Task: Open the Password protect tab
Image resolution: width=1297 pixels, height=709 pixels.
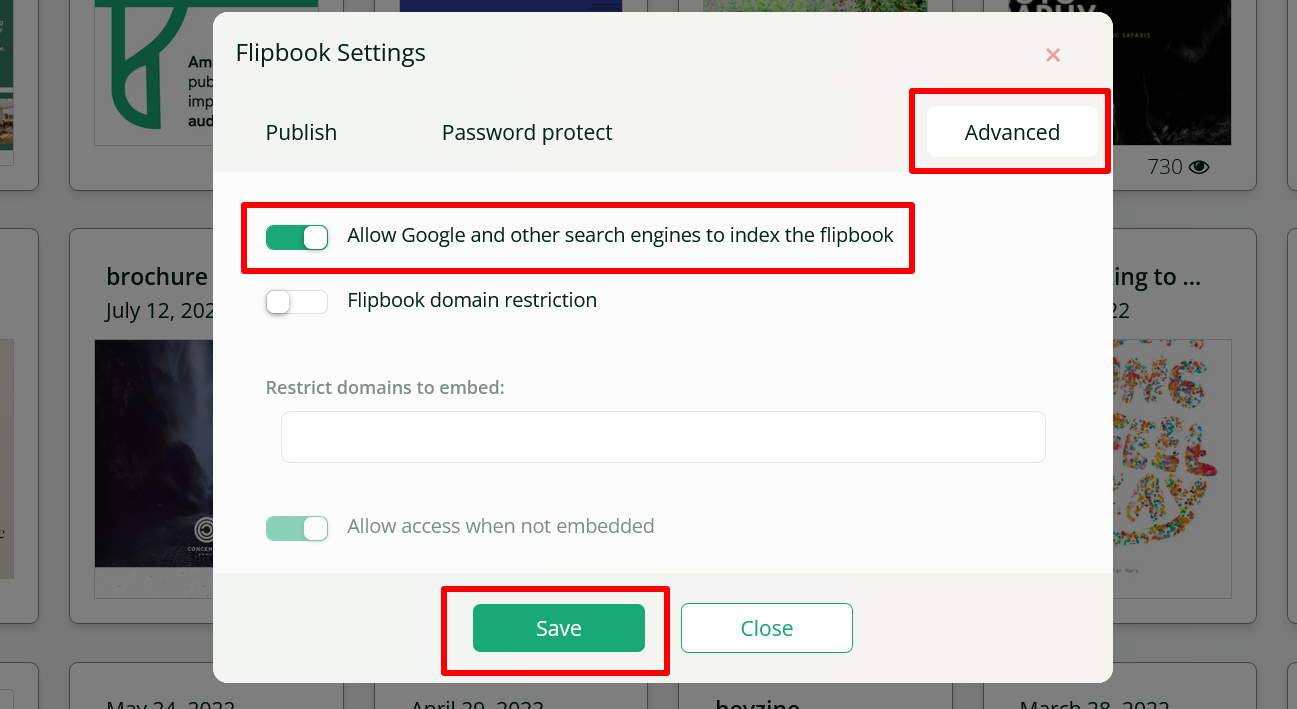Action: coord(527,132)
